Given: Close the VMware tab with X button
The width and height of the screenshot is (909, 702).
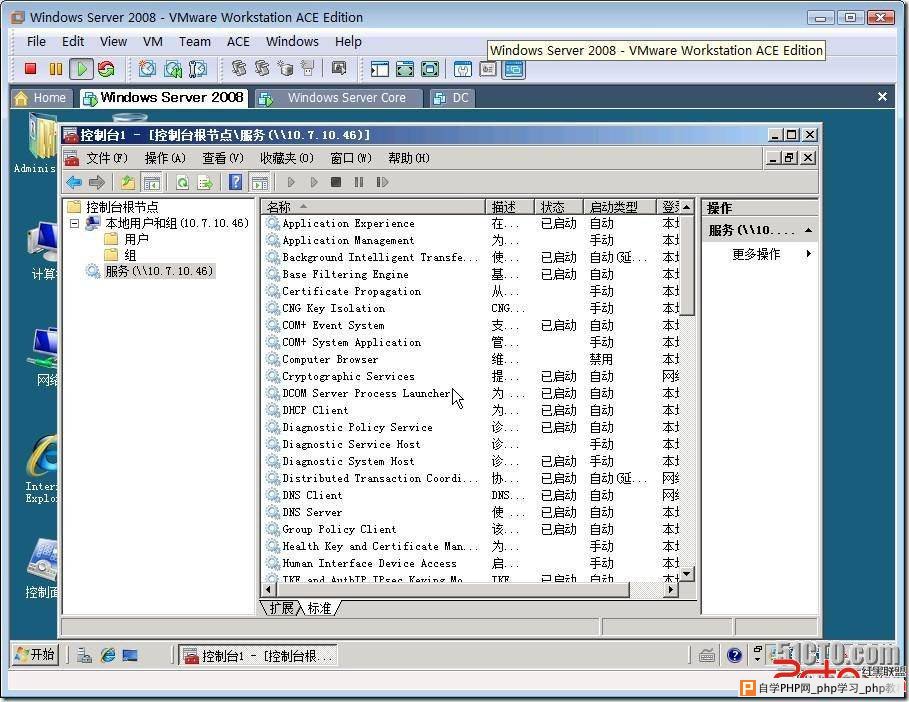Looking at the screenshot, I should 882,97.
